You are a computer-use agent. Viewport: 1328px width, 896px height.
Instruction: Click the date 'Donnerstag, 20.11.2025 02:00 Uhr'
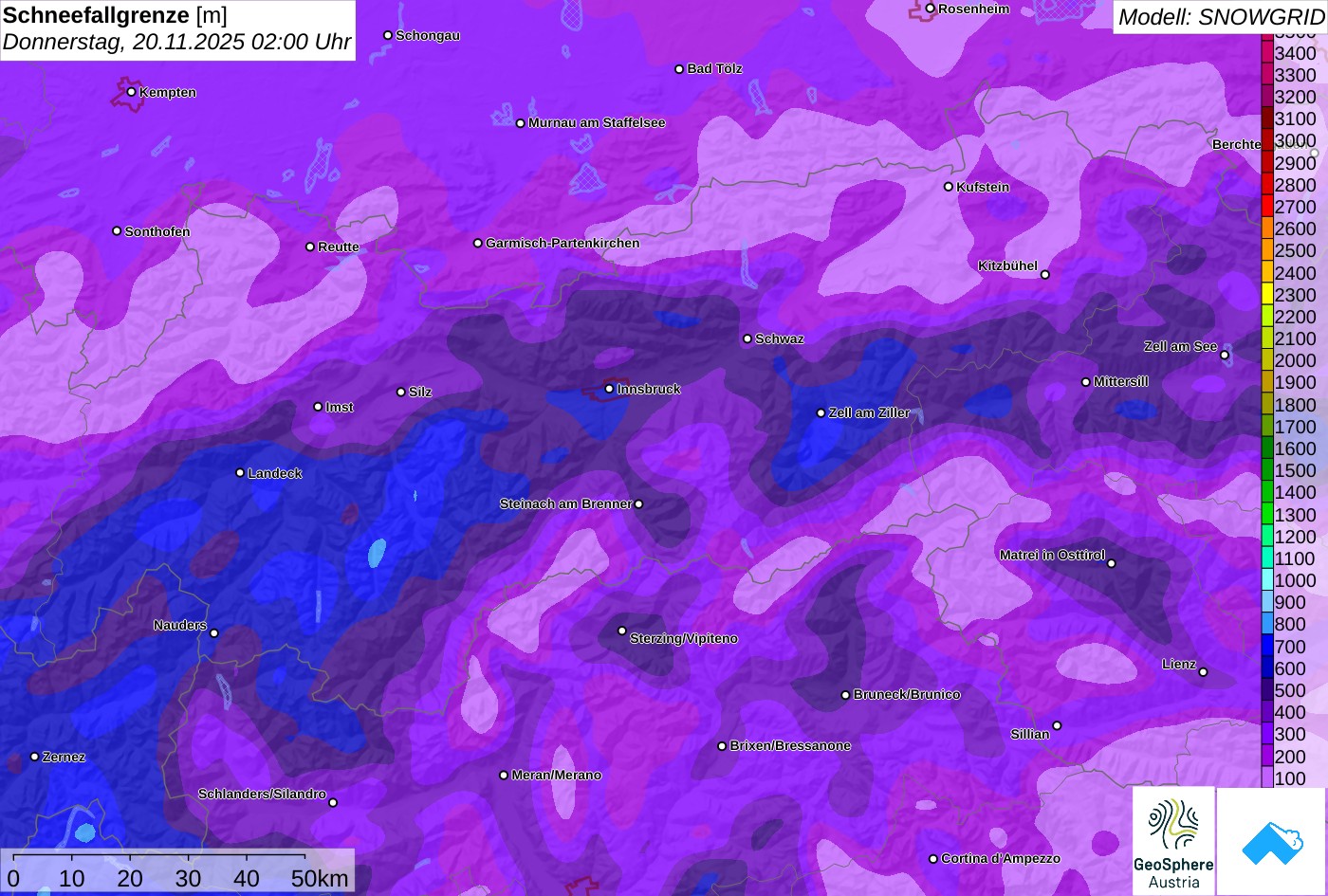pos(177,42)
